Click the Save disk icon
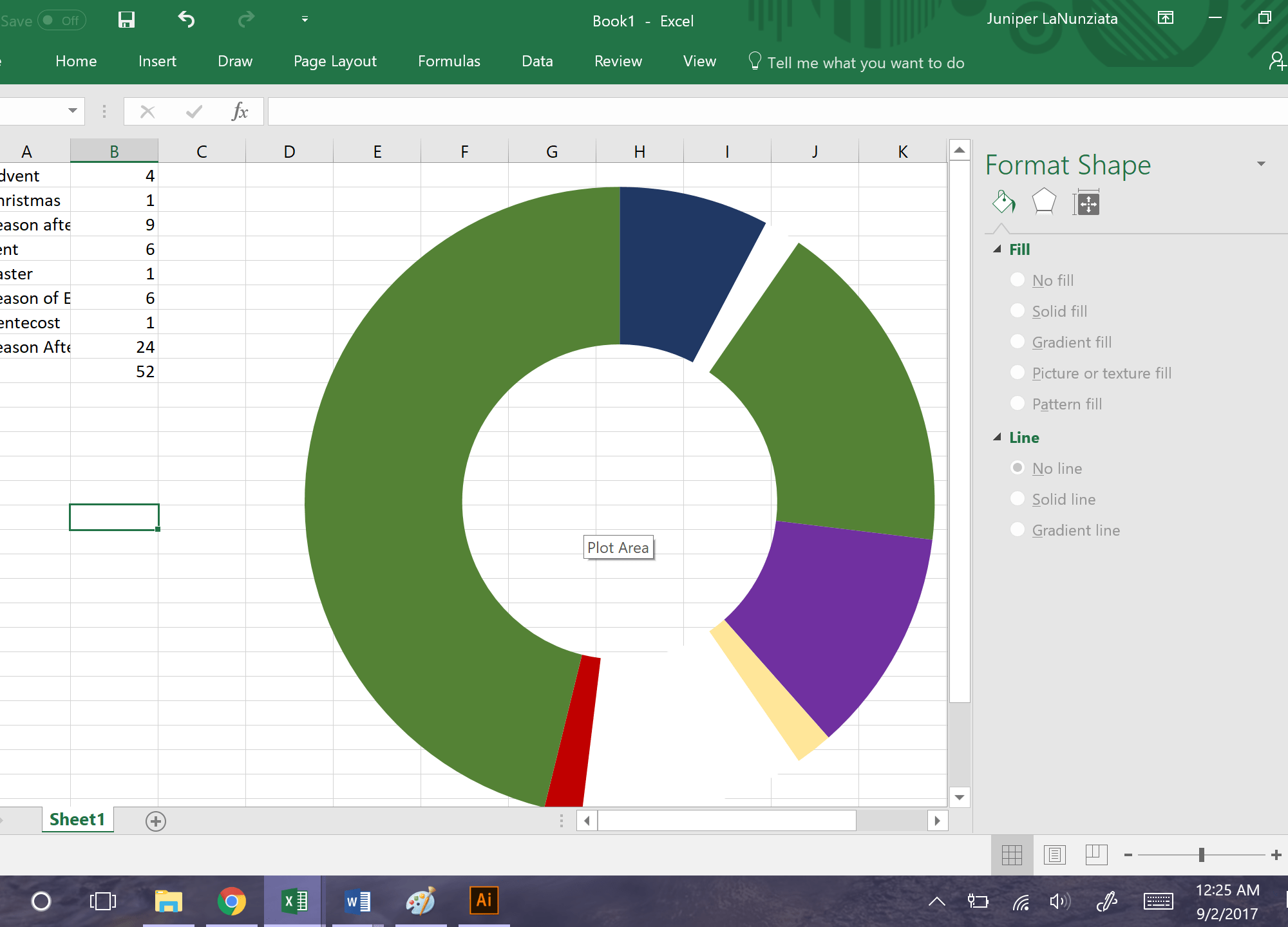The image size is (1288, 927). tap(126, 20)
